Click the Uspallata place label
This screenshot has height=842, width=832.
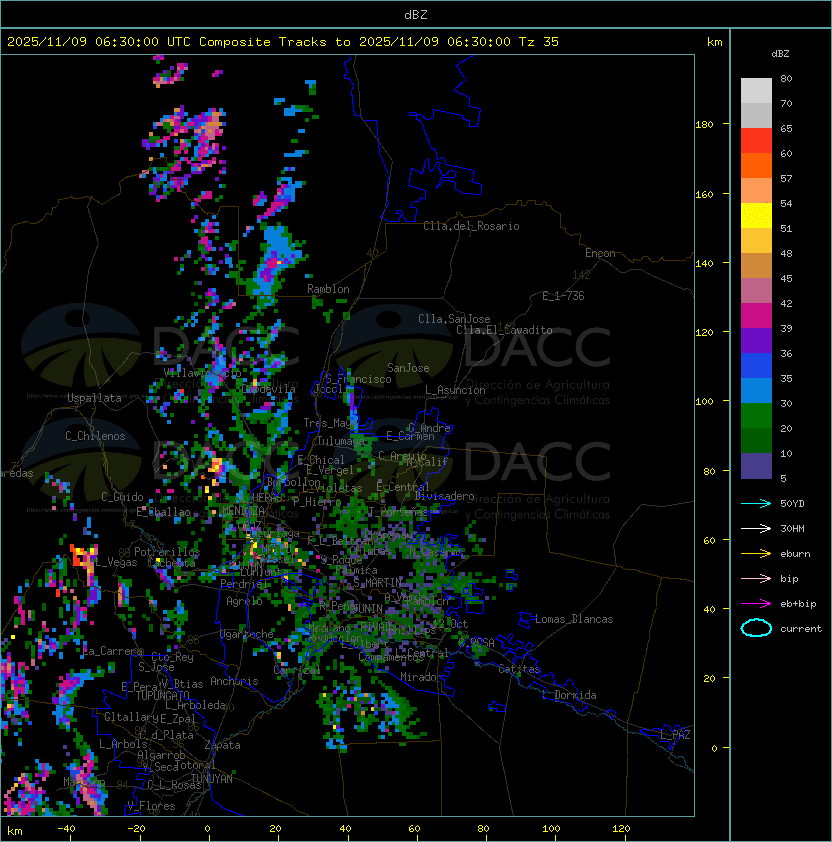(x=94, y=398)
